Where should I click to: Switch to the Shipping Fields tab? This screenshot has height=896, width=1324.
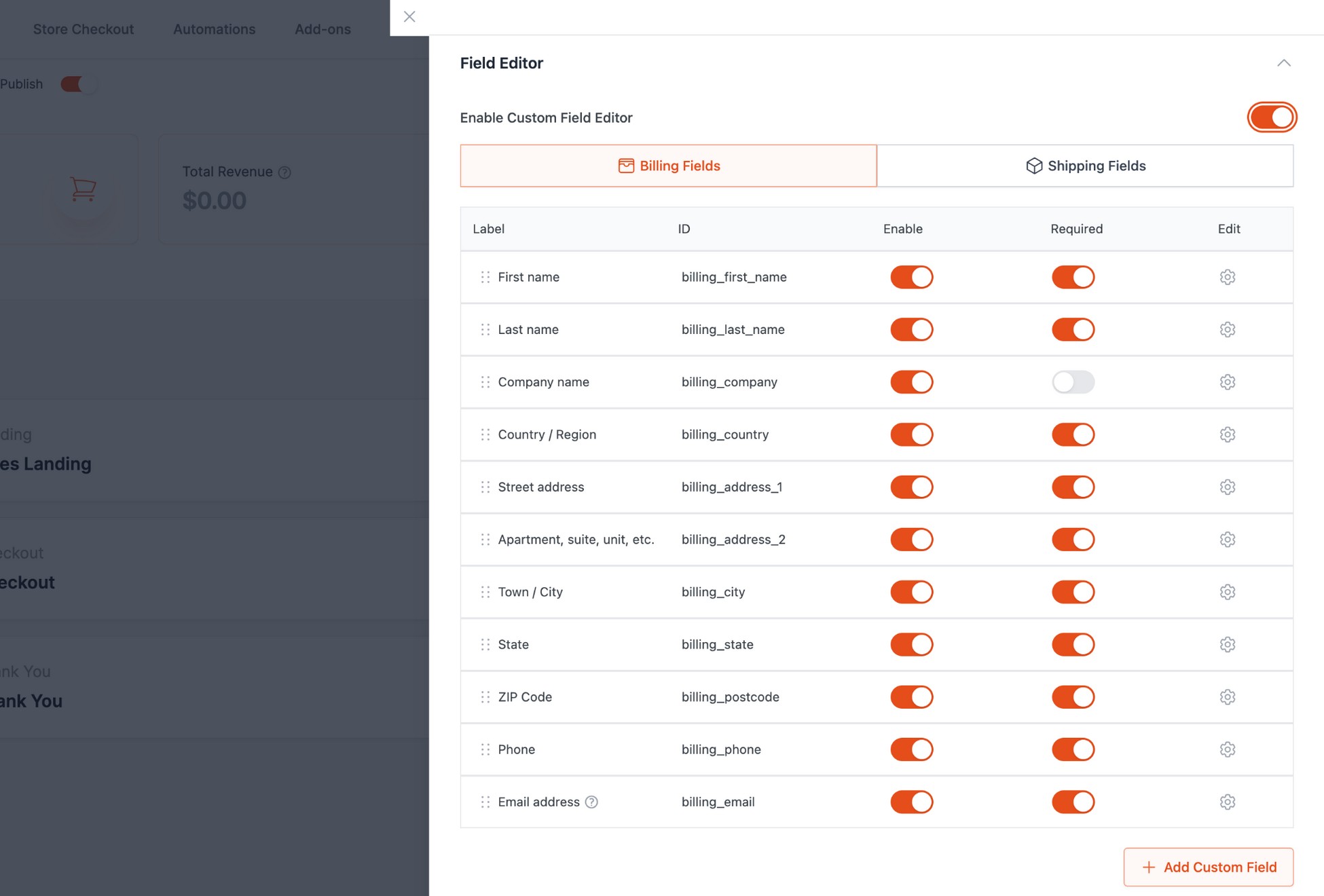click(1085, 166)
